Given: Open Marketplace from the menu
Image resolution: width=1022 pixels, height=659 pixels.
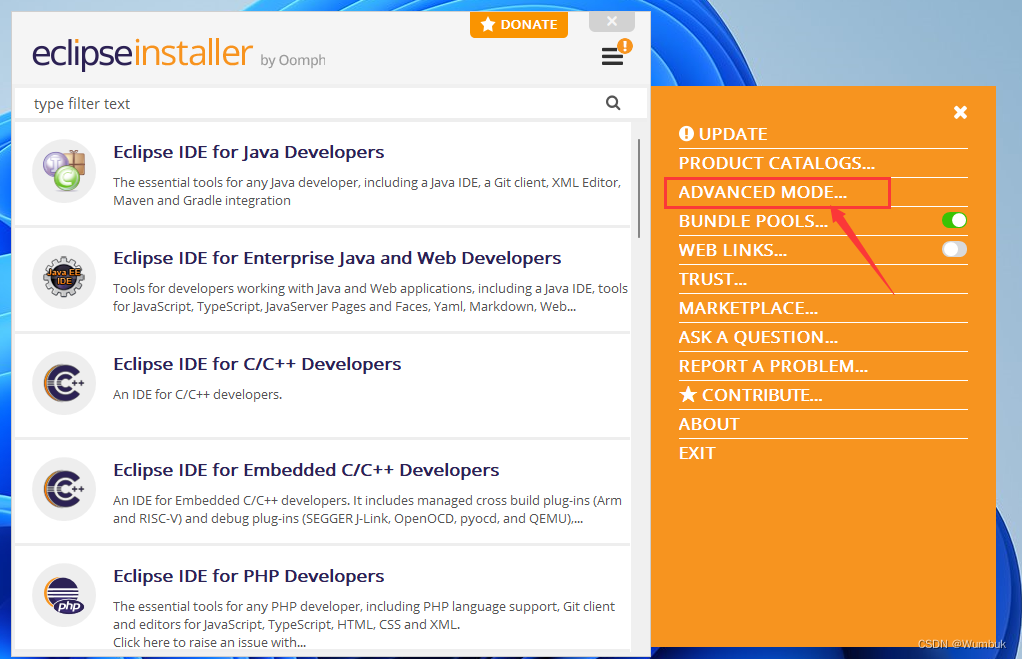Looking at the screenshot, I should [x=748, y=308].
